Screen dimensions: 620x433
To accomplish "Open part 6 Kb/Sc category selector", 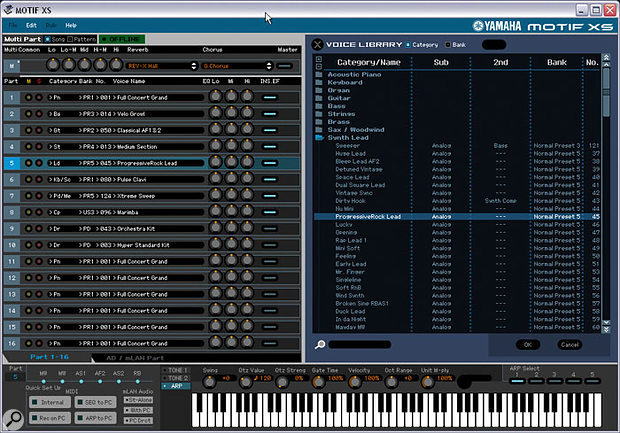I will tap(60, 180).
